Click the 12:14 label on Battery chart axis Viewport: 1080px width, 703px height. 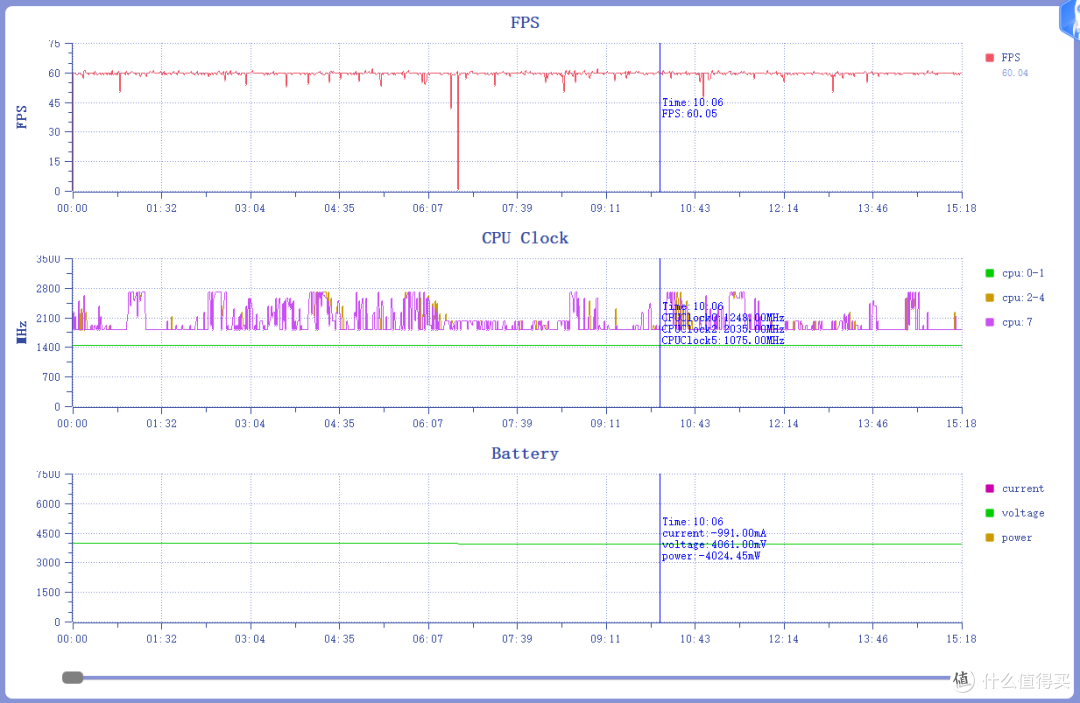coord(783,639)
